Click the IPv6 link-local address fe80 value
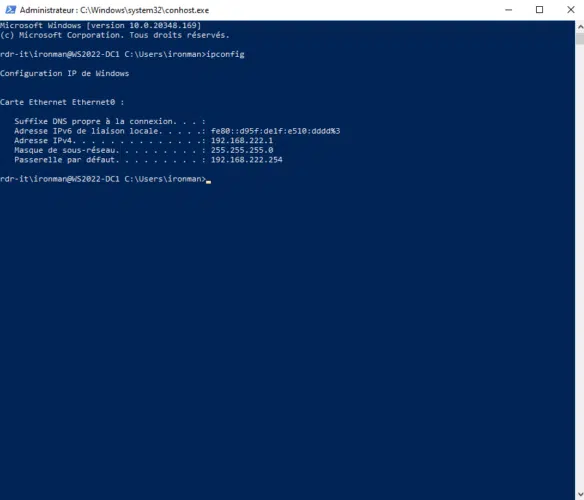This screenshot has height=500, width=584. point(275,131)
